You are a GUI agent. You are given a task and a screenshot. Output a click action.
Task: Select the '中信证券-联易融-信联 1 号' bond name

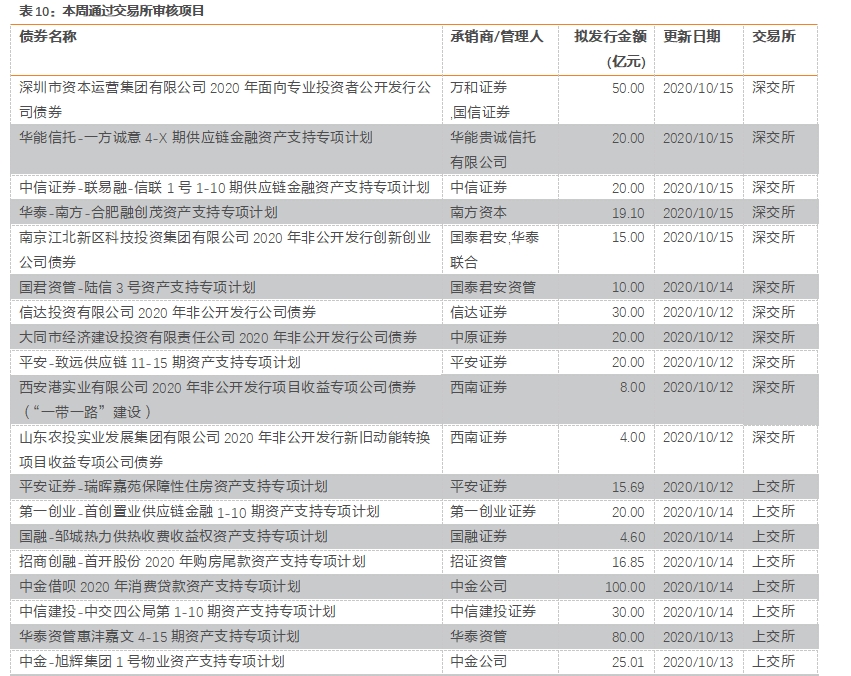[224, 187]
